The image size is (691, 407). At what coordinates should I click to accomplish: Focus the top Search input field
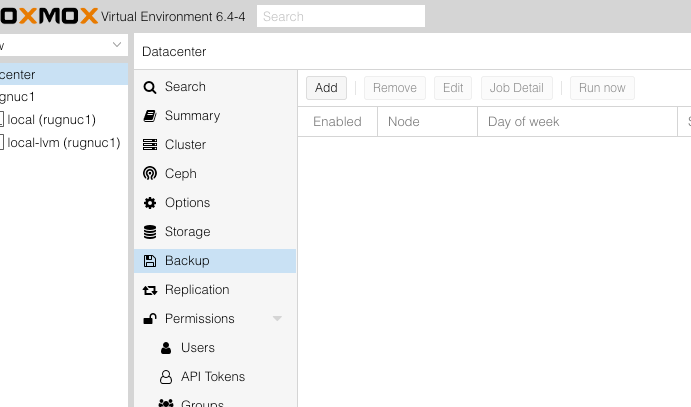tap(341, 16)
